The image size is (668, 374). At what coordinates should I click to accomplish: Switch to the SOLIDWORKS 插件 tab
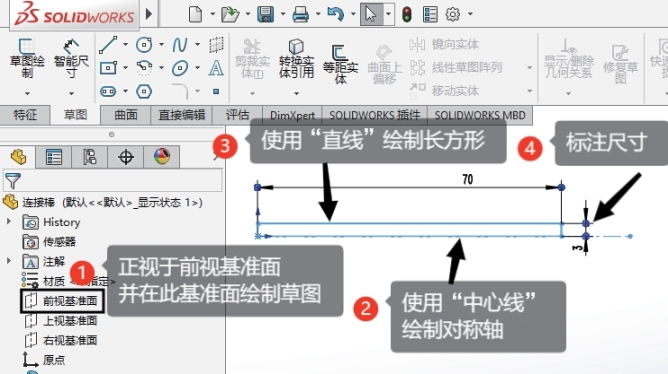point(375,115)
